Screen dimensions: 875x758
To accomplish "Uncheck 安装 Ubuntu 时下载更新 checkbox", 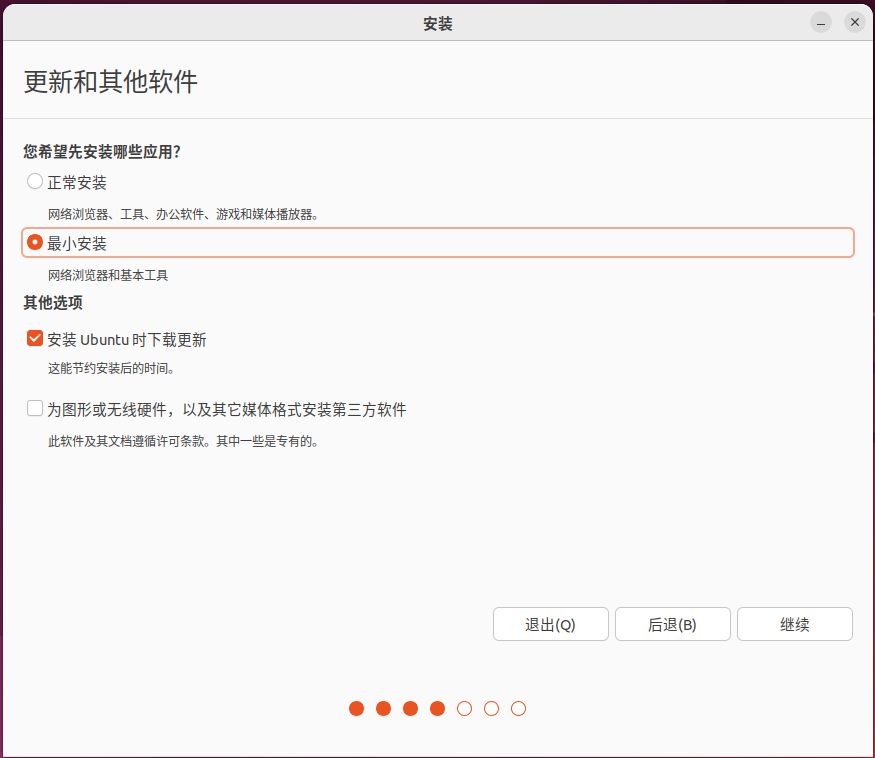I will [35, 338].
